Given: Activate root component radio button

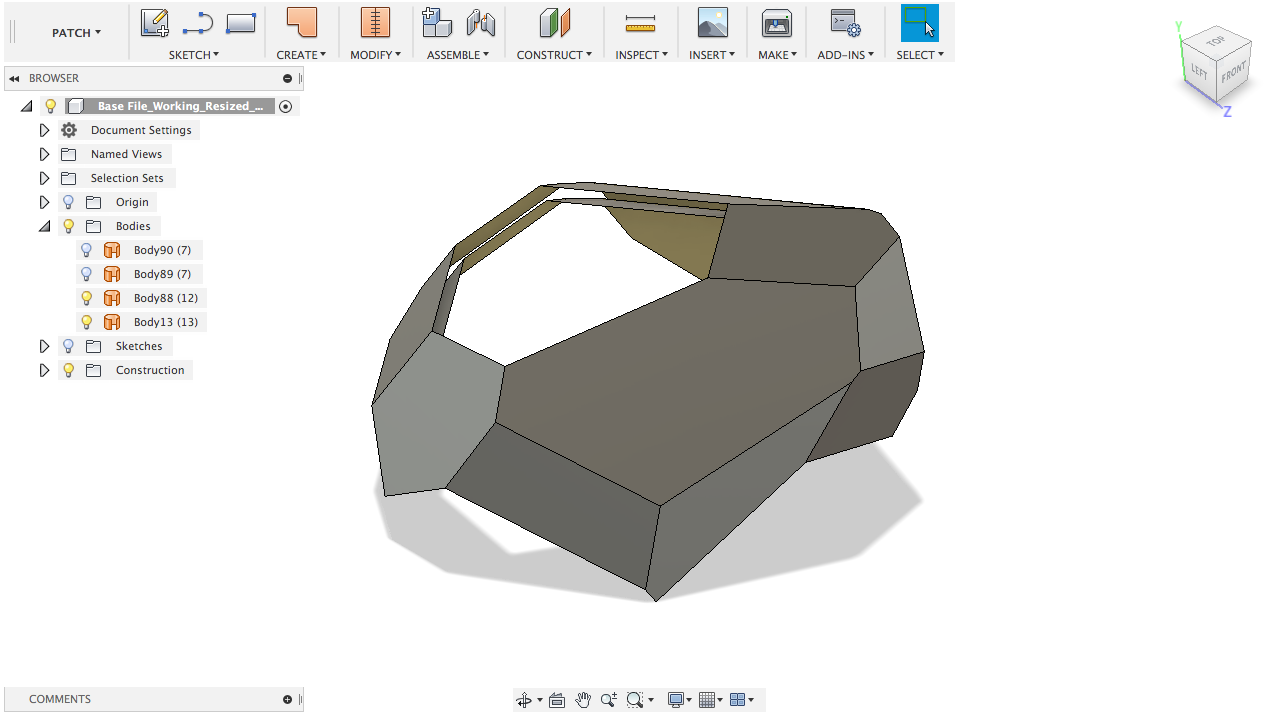Looking at the screenshot, I should [286, 106].
